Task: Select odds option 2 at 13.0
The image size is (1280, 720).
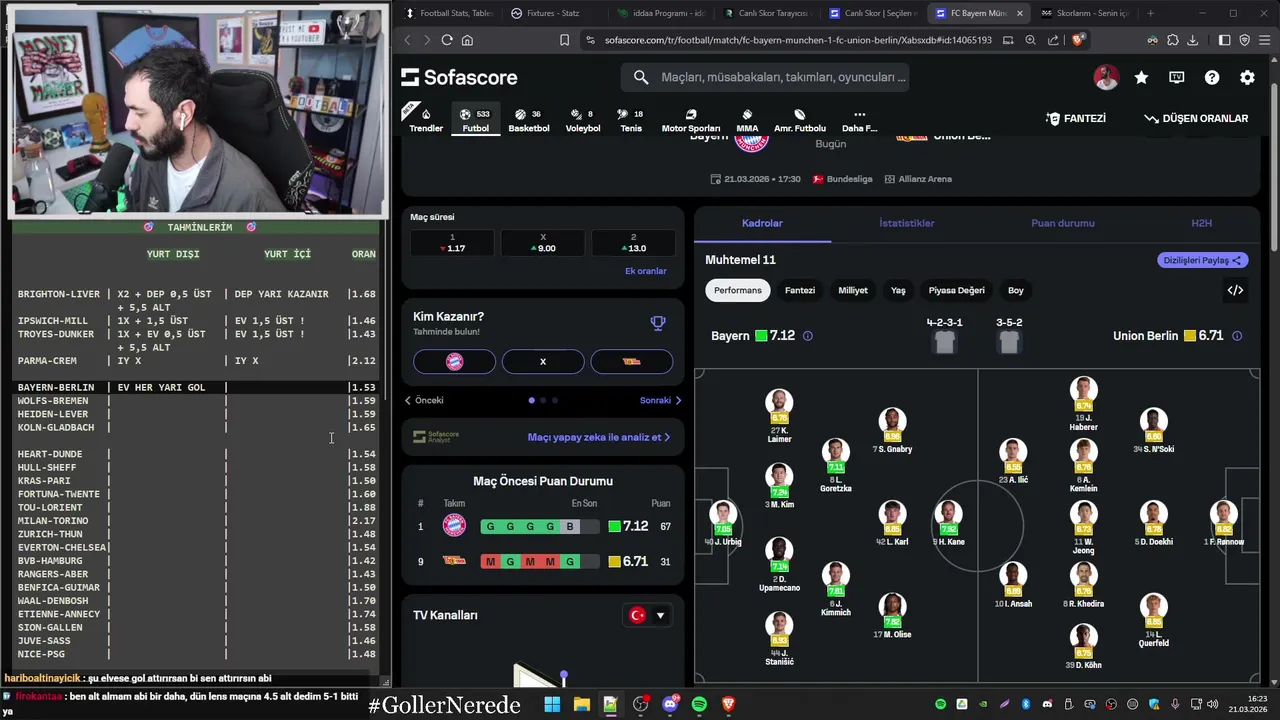Action: pyautogui.click(x=633, y=243)
